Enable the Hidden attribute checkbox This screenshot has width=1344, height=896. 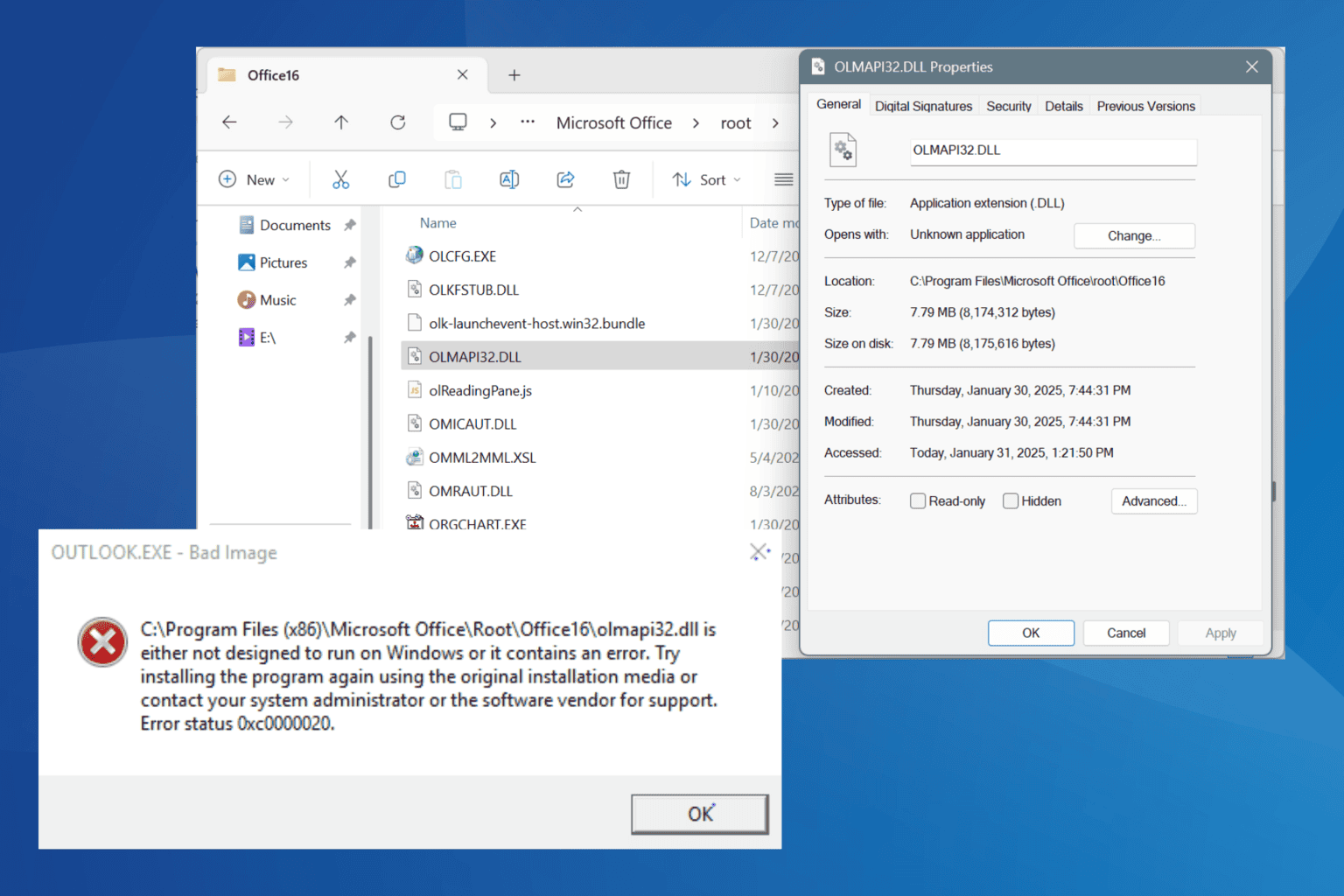click(1011, 500)
